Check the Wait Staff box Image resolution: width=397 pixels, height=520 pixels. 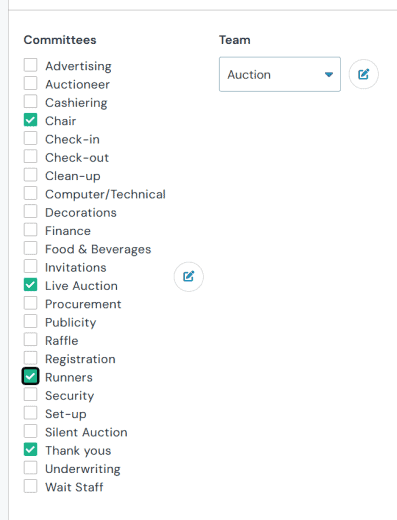(30, 486)
